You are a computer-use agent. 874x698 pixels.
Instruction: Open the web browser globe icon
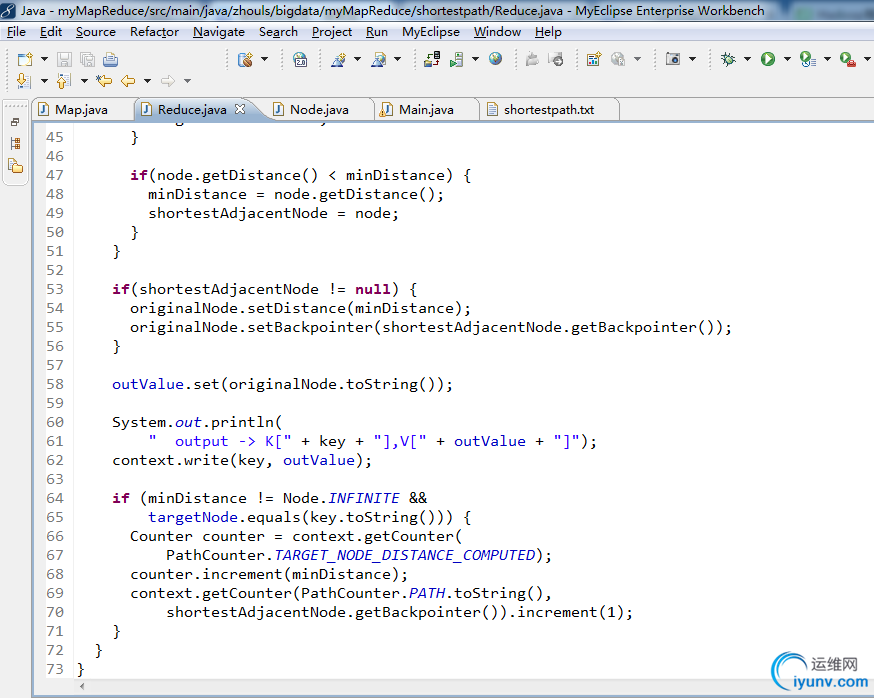pyautogui.click(x=496, y=59)
